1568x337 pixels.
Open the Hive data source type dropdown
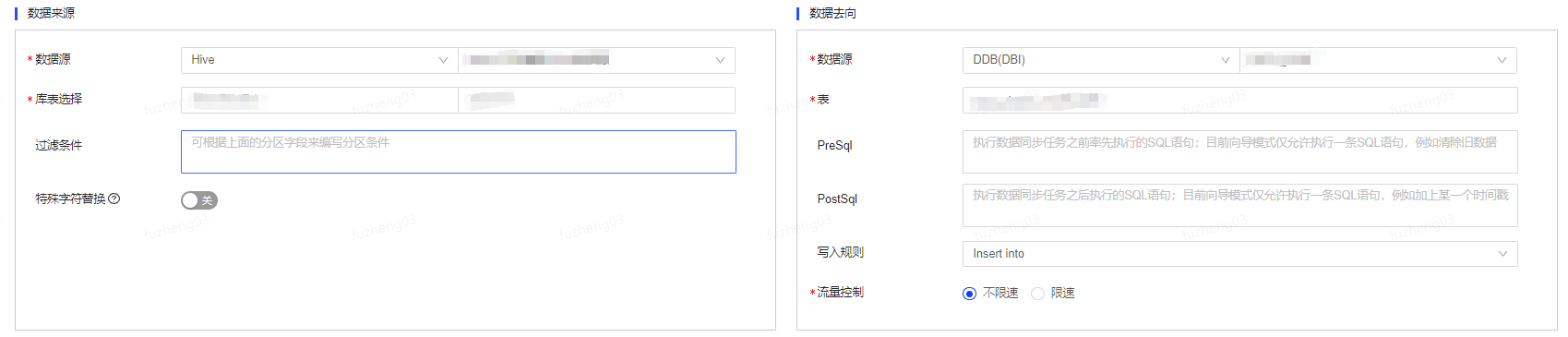pos(319,60)
